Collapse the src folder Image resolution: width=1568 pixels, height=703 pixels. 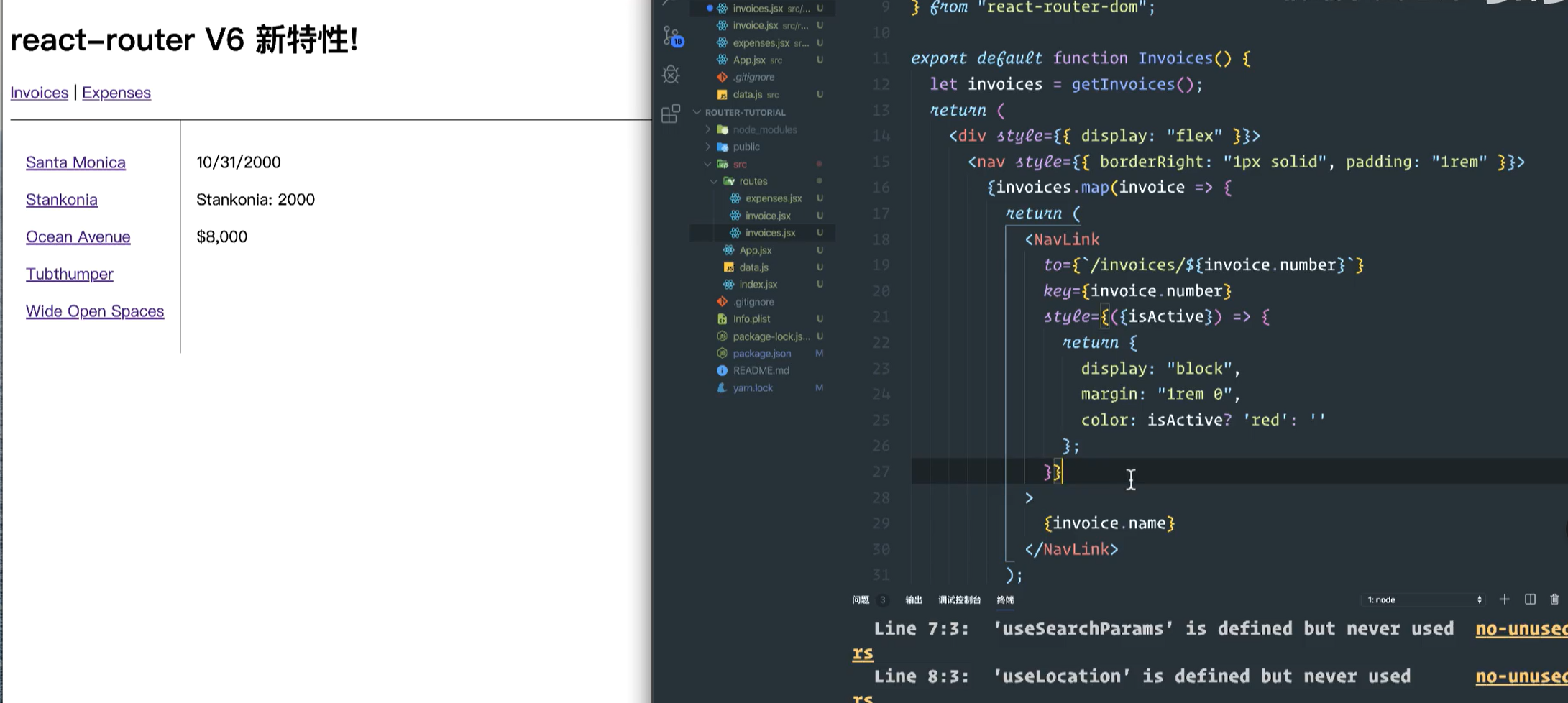tap(739, 165)
